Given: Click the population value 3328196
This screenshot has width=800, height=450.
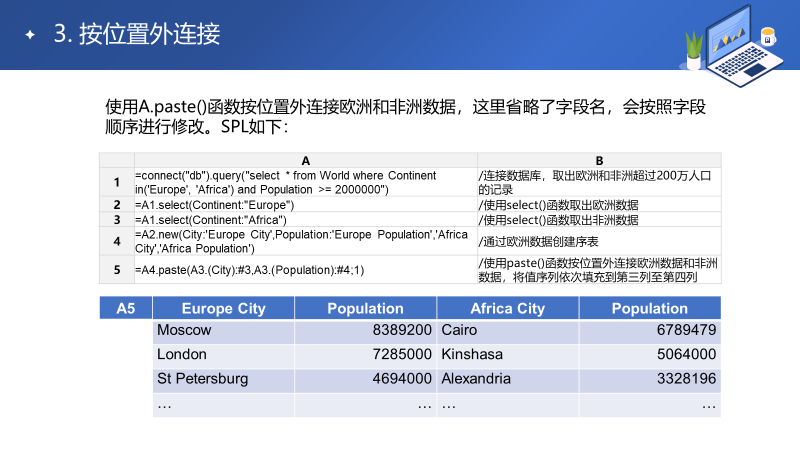Looking at the screenshot, I should tap(686, 379).
